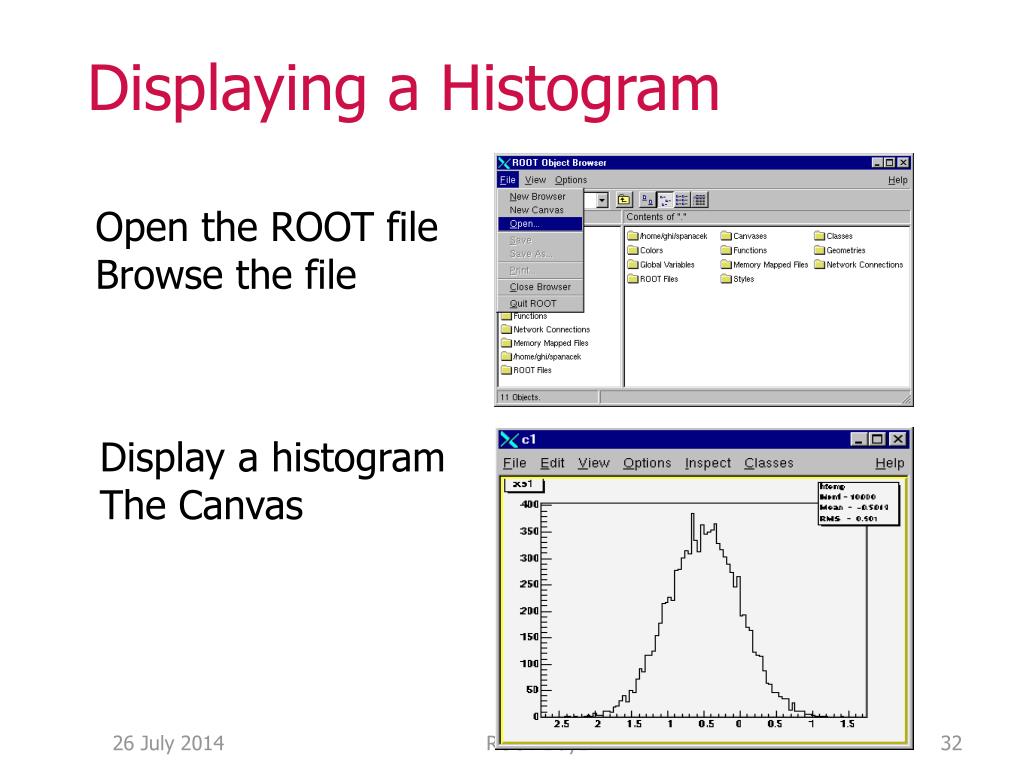Open View menu in c1 canvas
Image resolution: width=1024 pixels, height=768 pixels.
click(594, 463)
